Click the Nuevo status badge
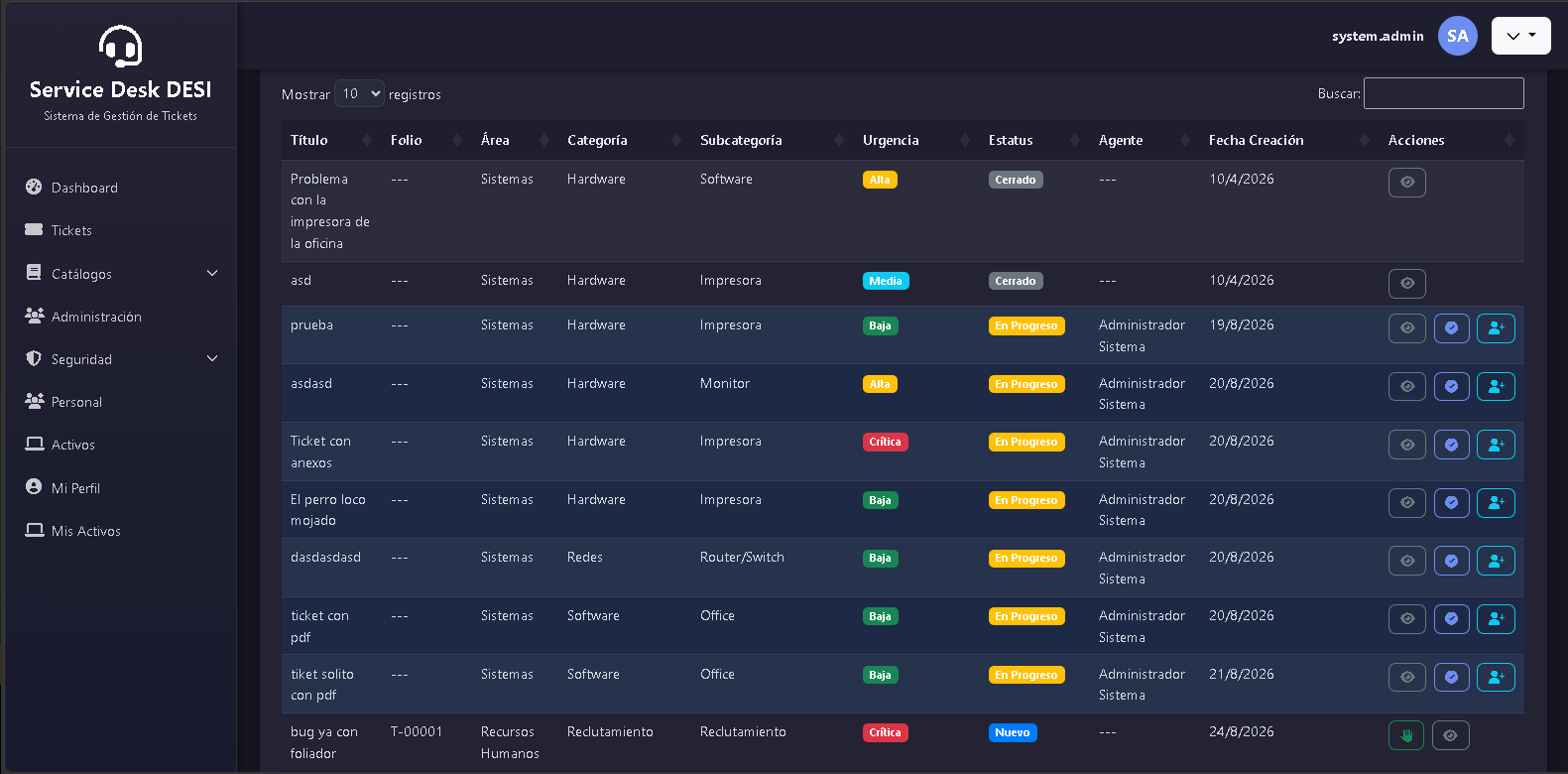1568x774 pixels. [x=1013, y=732]
